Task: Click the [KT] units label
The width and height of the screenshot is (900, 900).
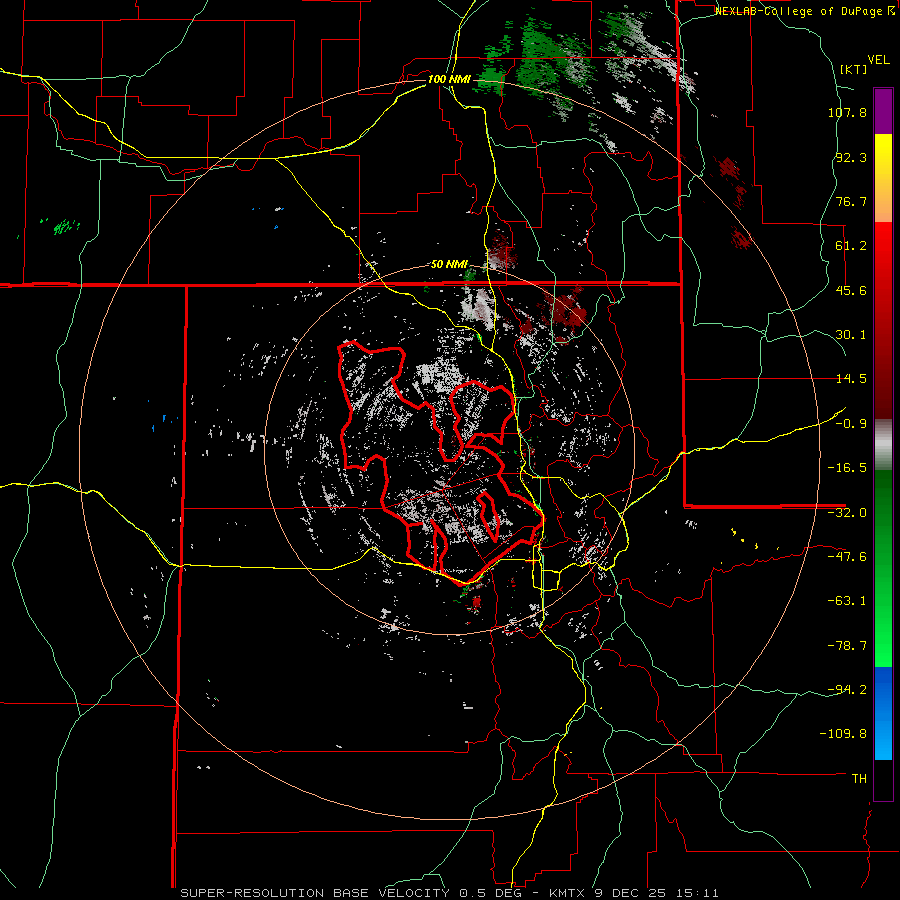Action: (x=854, y=69)
